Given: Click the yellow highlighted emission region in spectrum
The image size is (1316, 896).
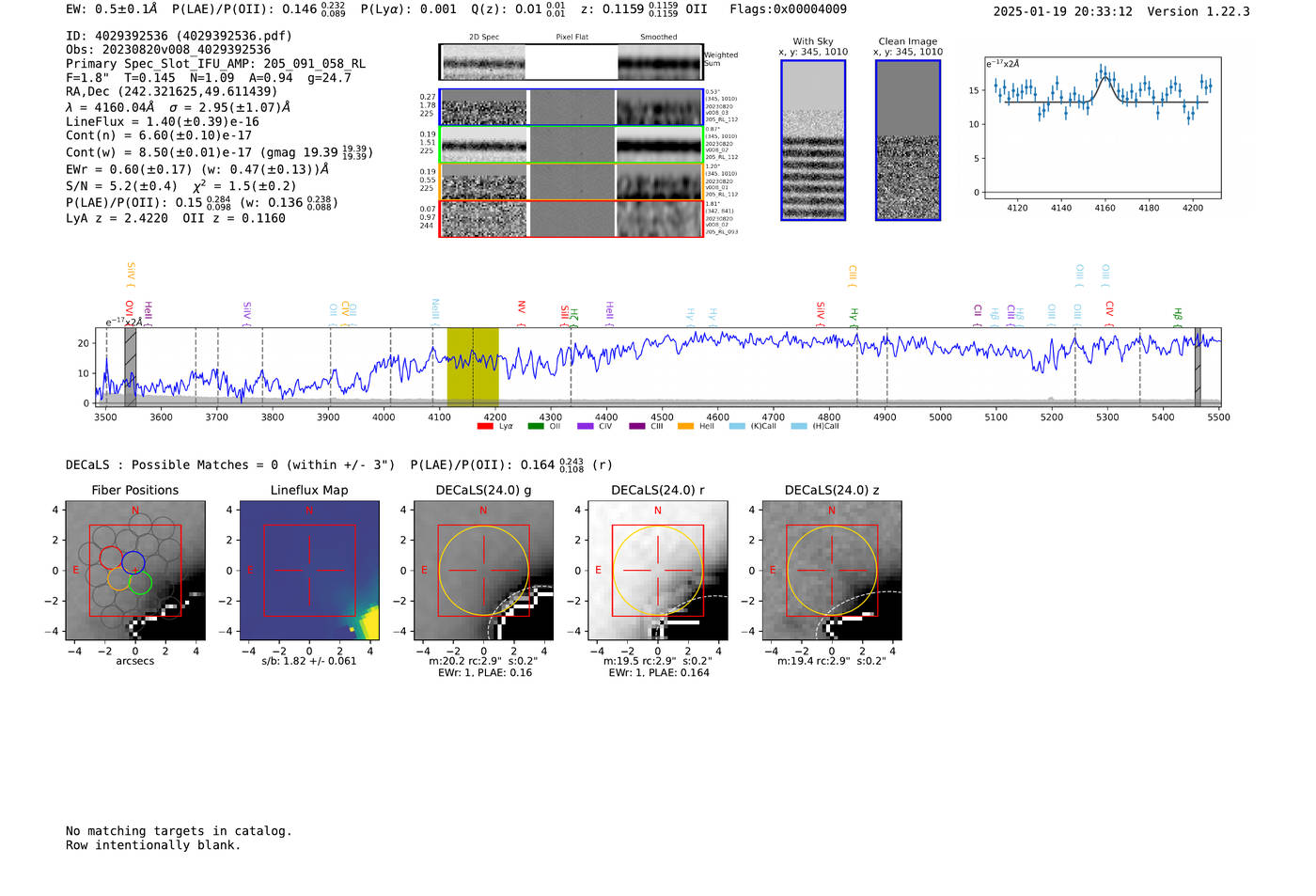Looking at the screenshot, I should point(472,367).
